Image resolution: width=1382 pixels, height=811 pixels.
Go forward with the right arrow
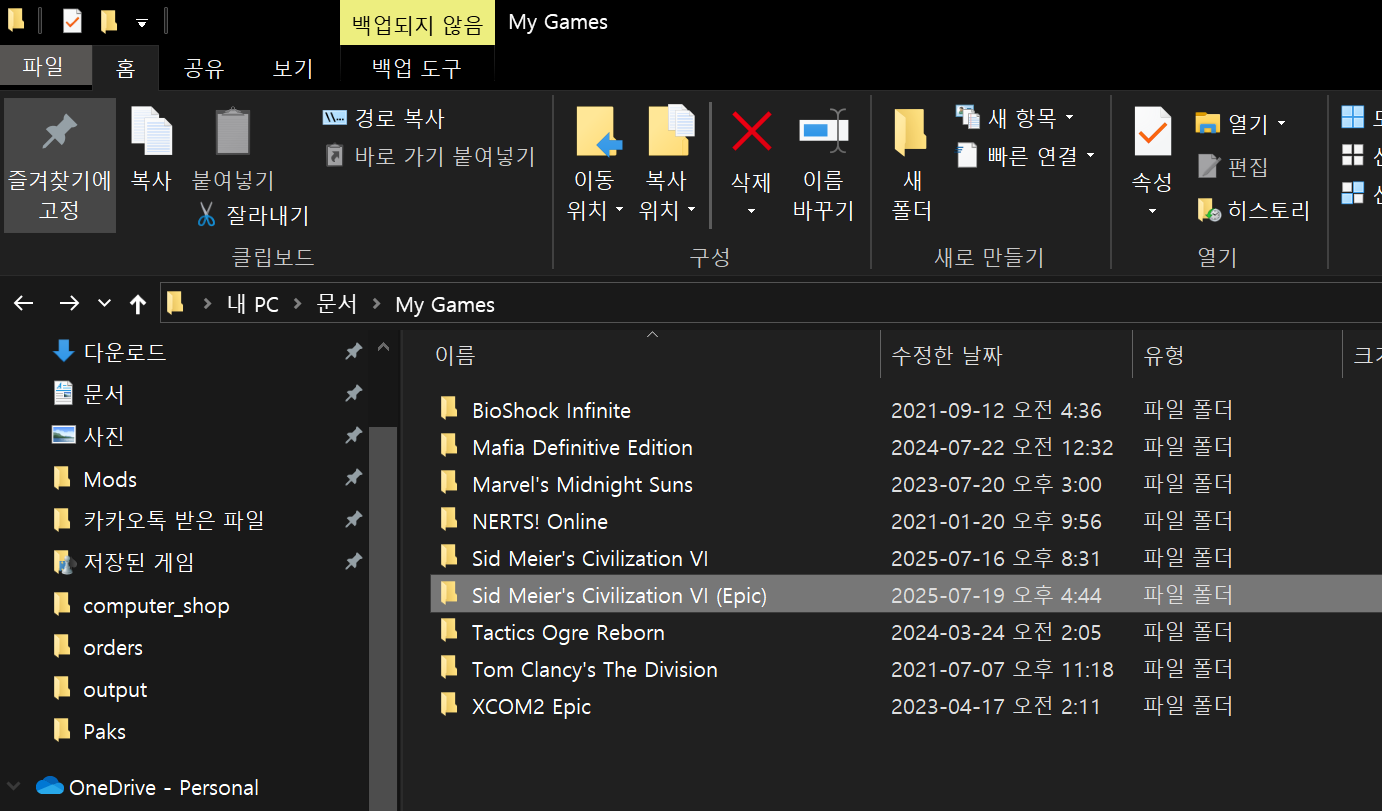[68, 304]
